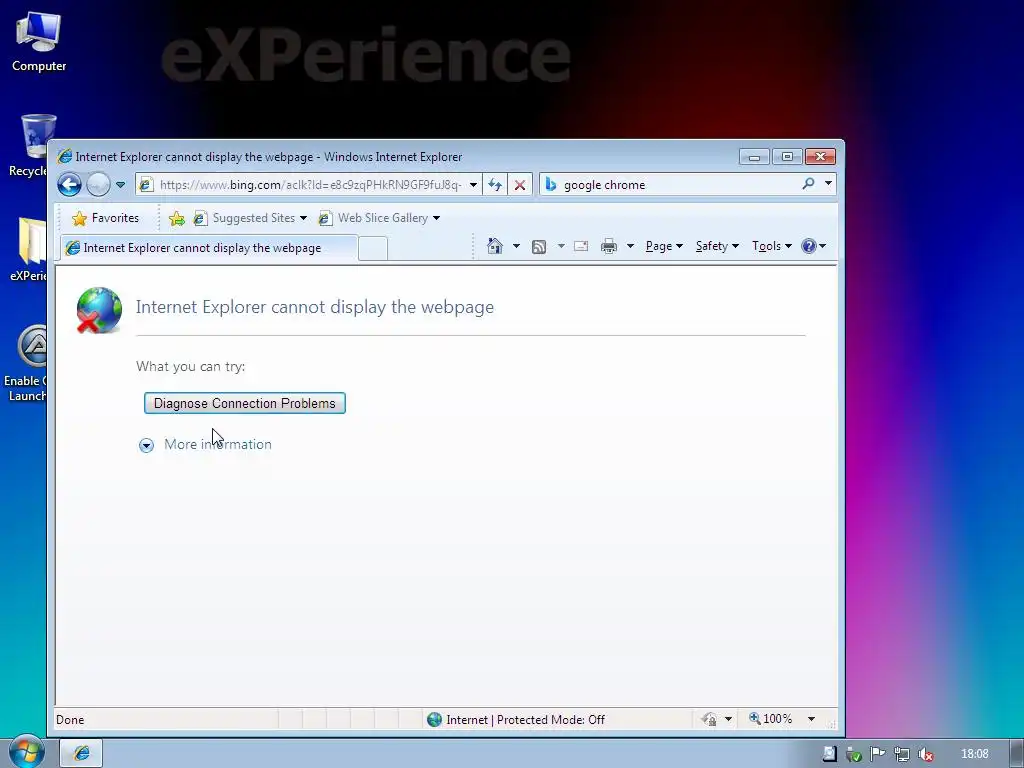
Task: Click Diagnose Connection Problems button
Action: click(x=245, y=403)
